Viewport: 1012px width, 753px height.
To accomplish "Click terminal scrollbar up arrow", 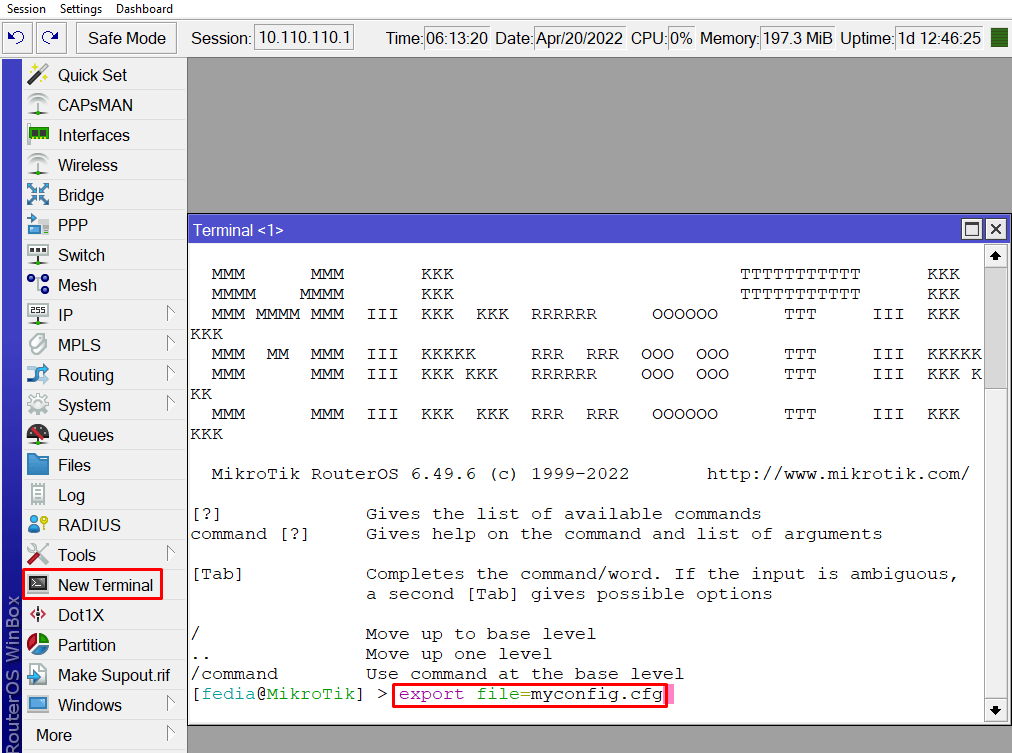I will coord(995,256).
